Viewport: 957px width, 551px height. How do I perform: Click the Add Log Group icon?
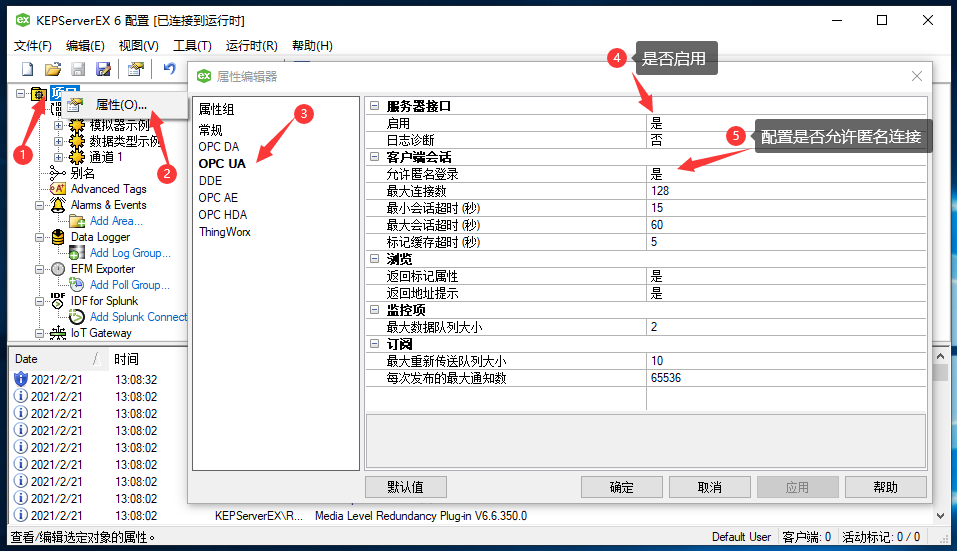77,253
